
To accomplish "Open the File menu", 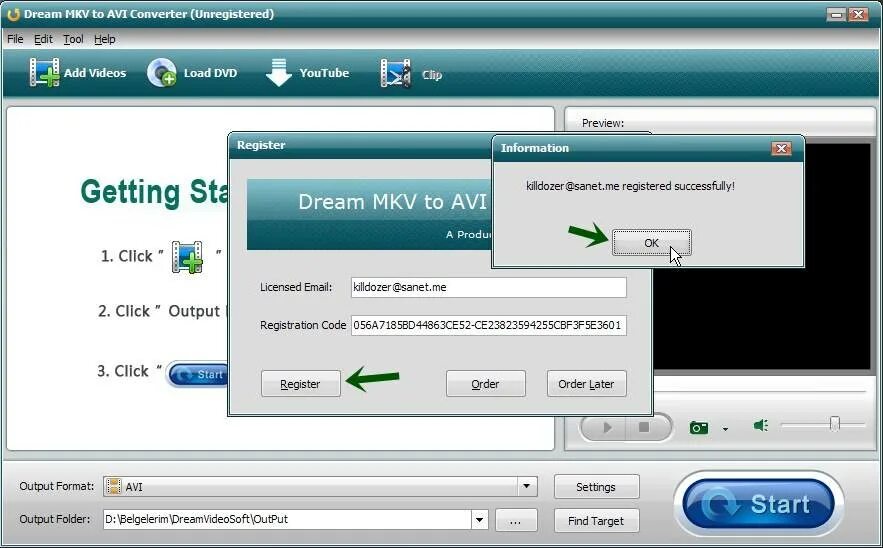I will [15, 39].
